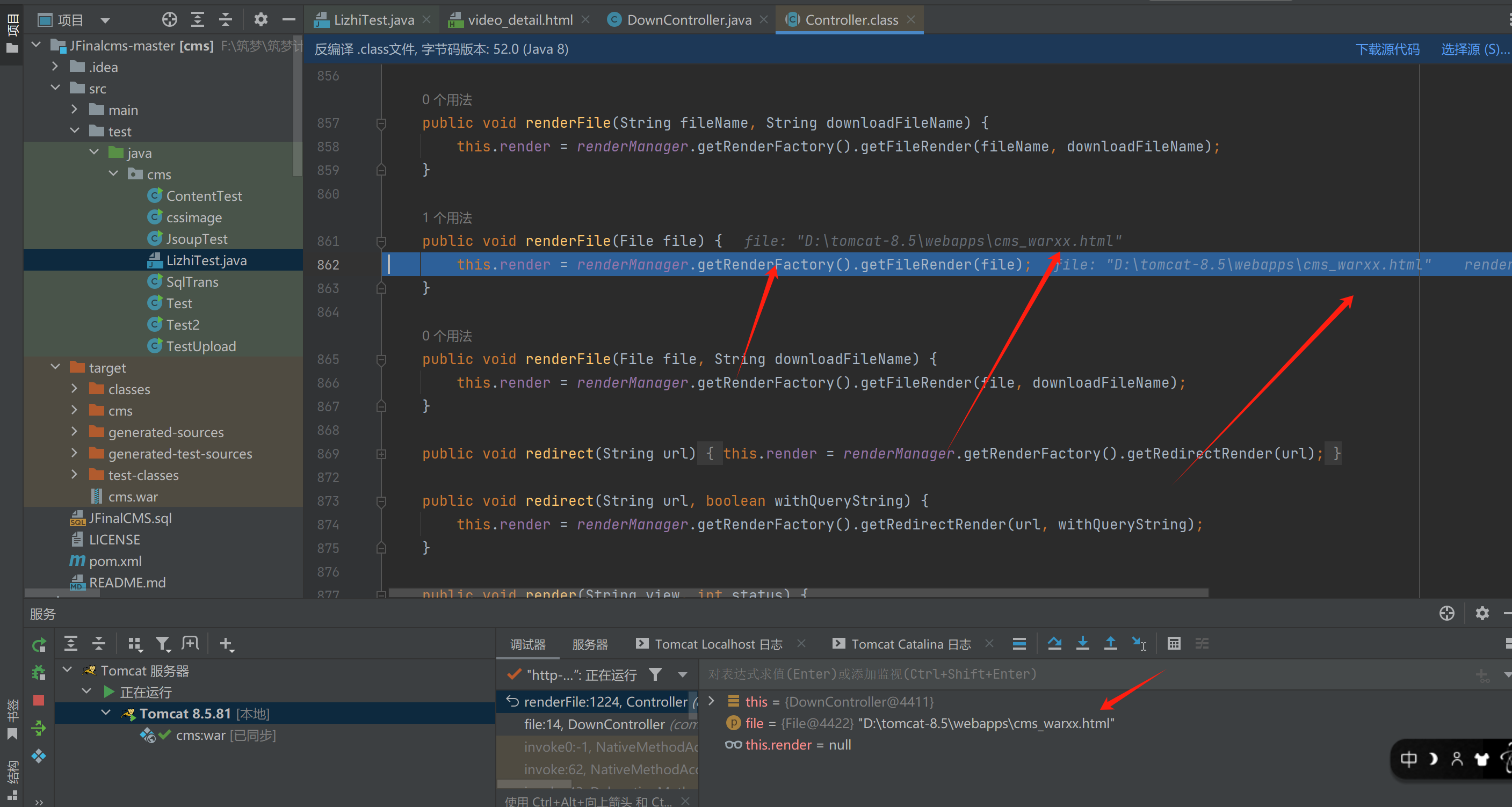Toggle the Structure (结构) side tool window

pyautogui.click(x=12, y=781)
